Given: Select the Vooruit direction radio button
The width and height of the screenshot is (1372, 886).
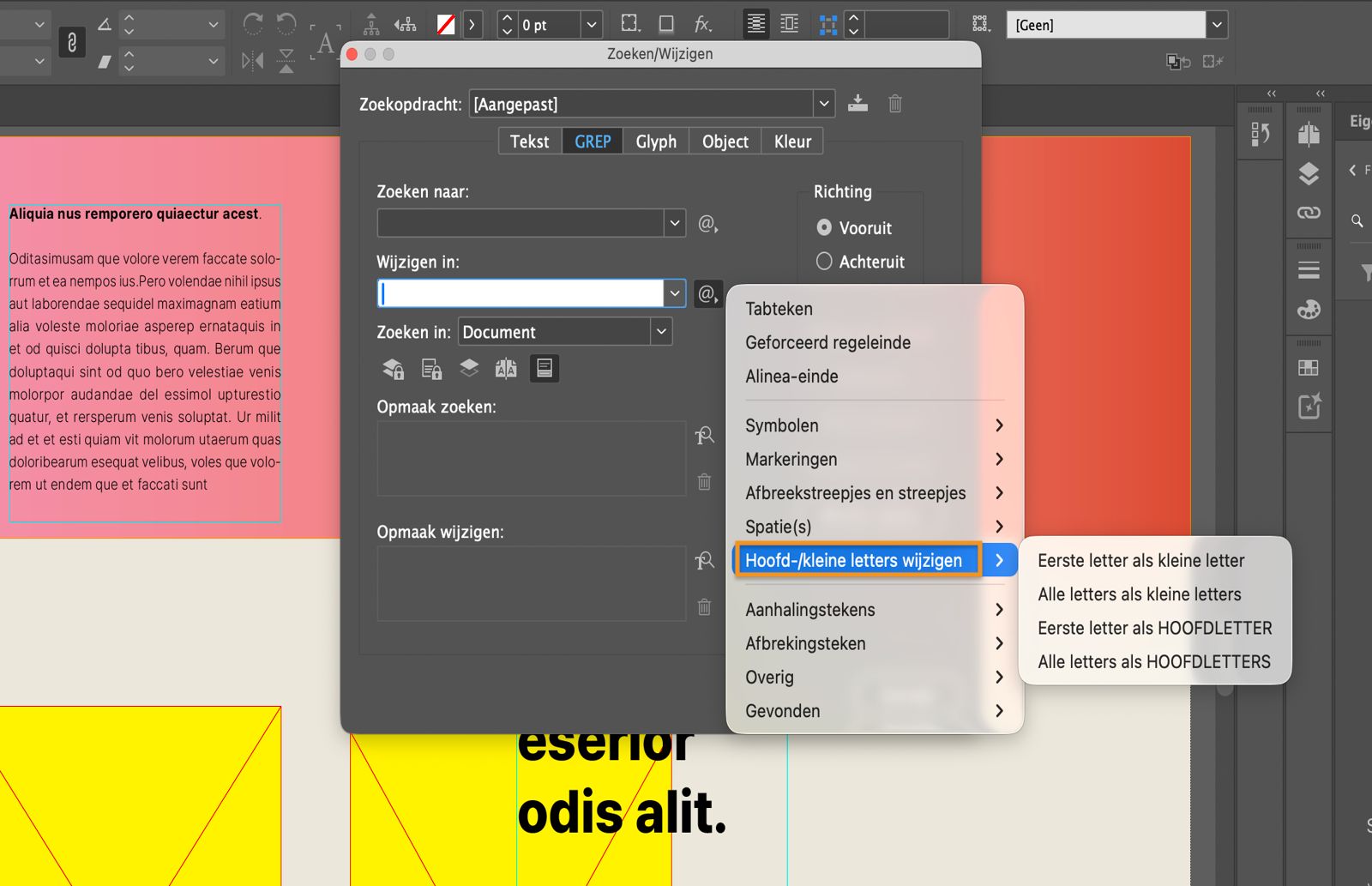Looking at the screenshot, I should click(824, 227).
